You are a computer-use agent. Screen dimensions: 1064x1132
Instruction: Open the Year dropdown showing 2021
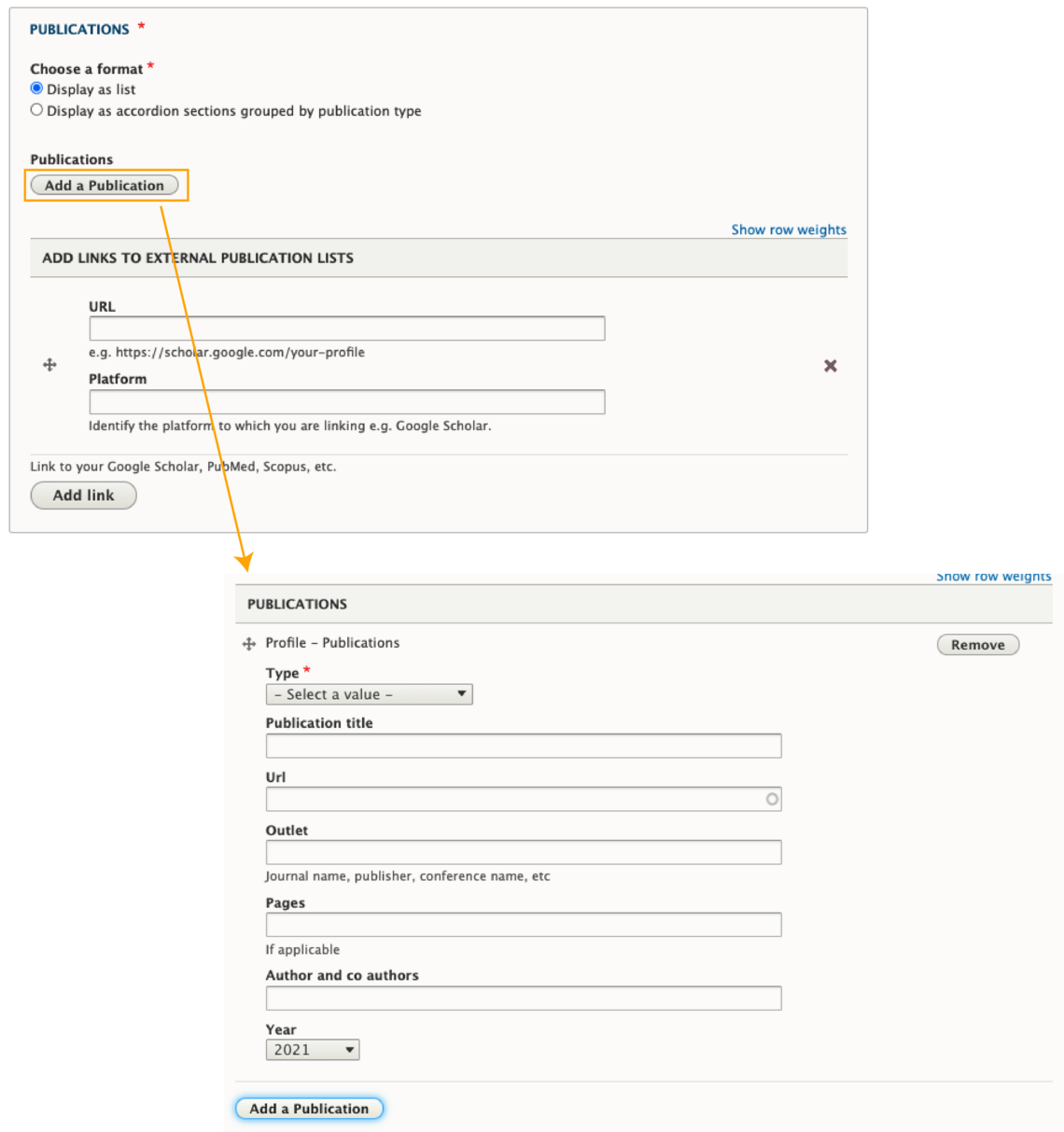pos(312,1049)
